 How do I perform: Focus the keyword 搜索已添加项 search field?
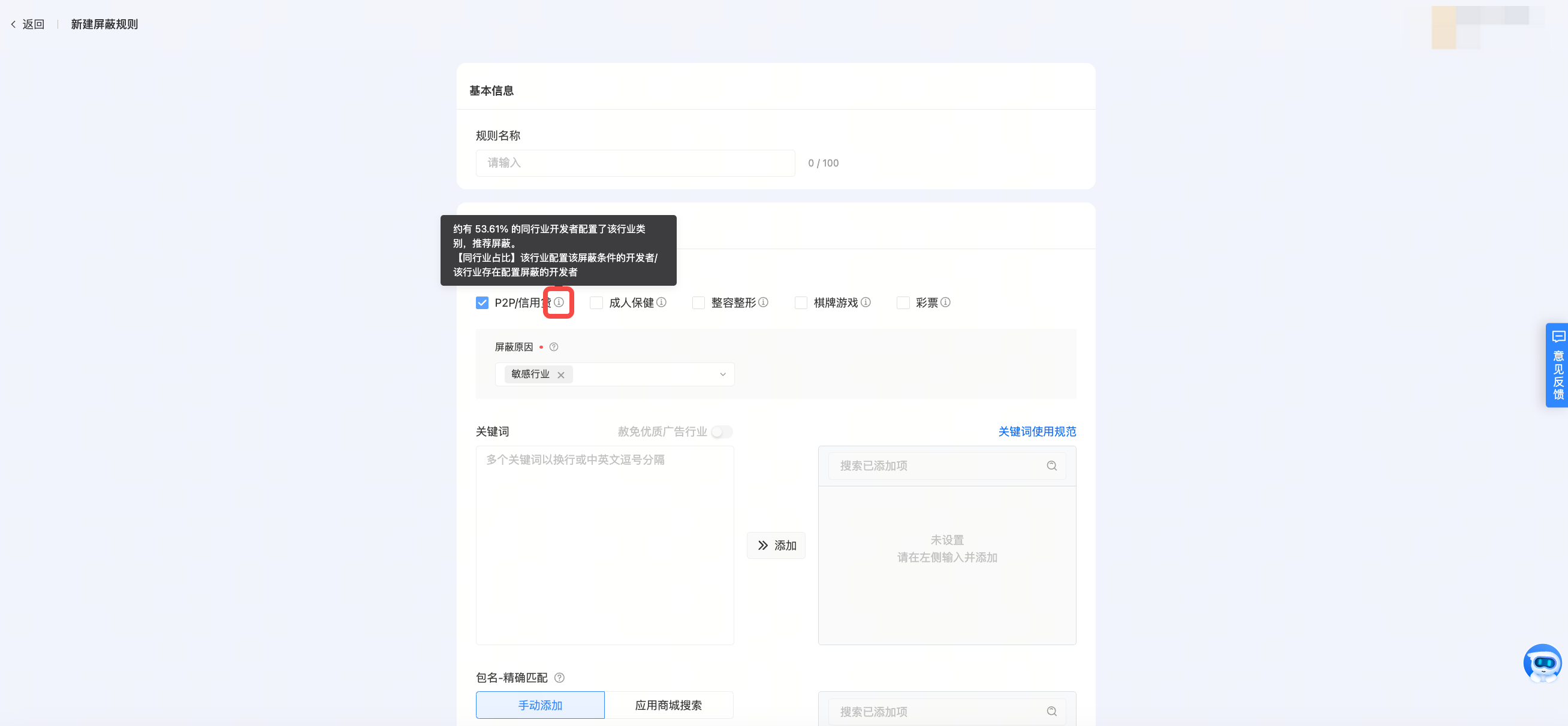tap(946, 465)
